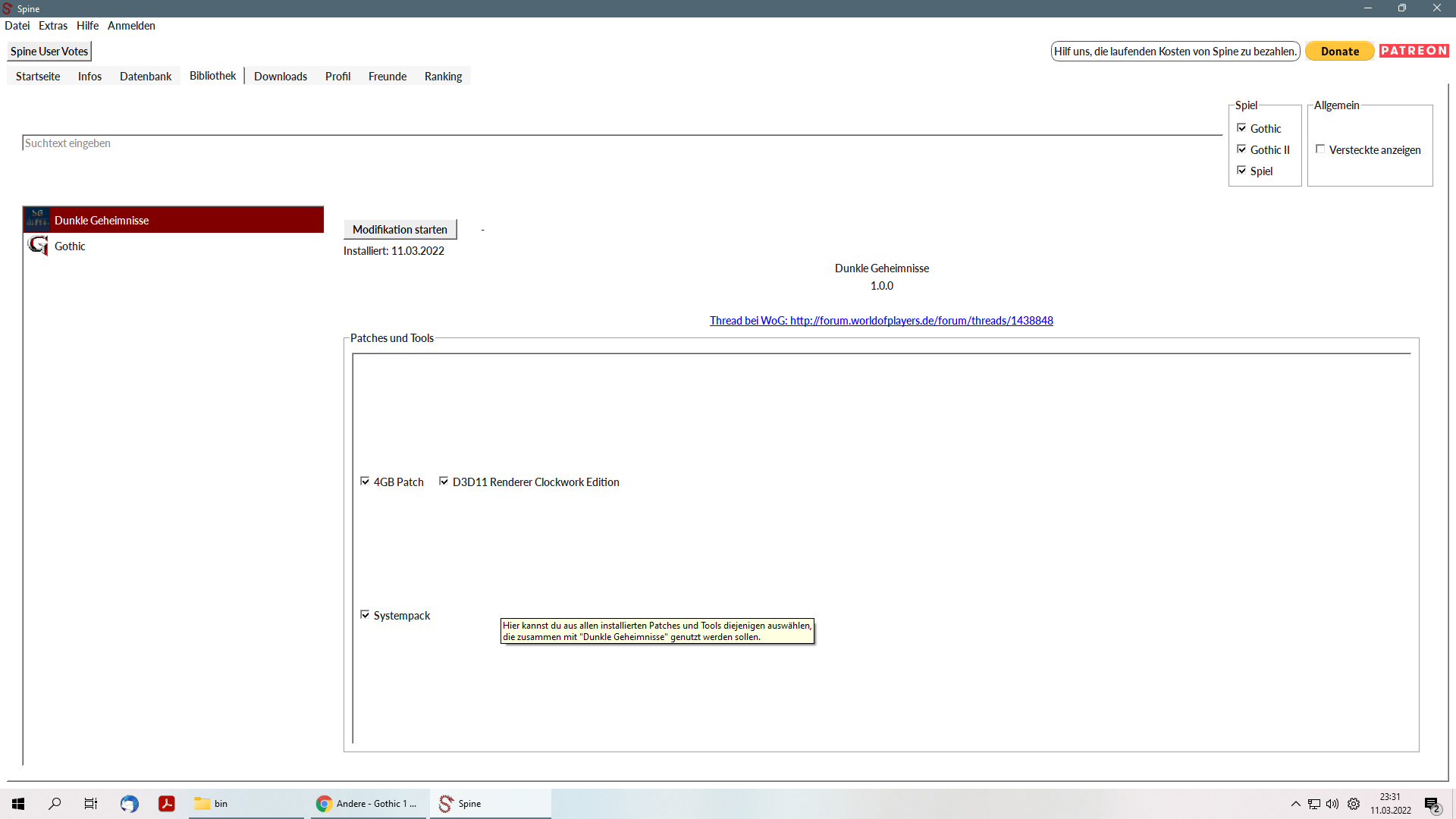This screenshot has width=1456, height=819.
Task: Click the Dunkle Geheimnisse mod thumbnail icon
Action: (37, 220)
